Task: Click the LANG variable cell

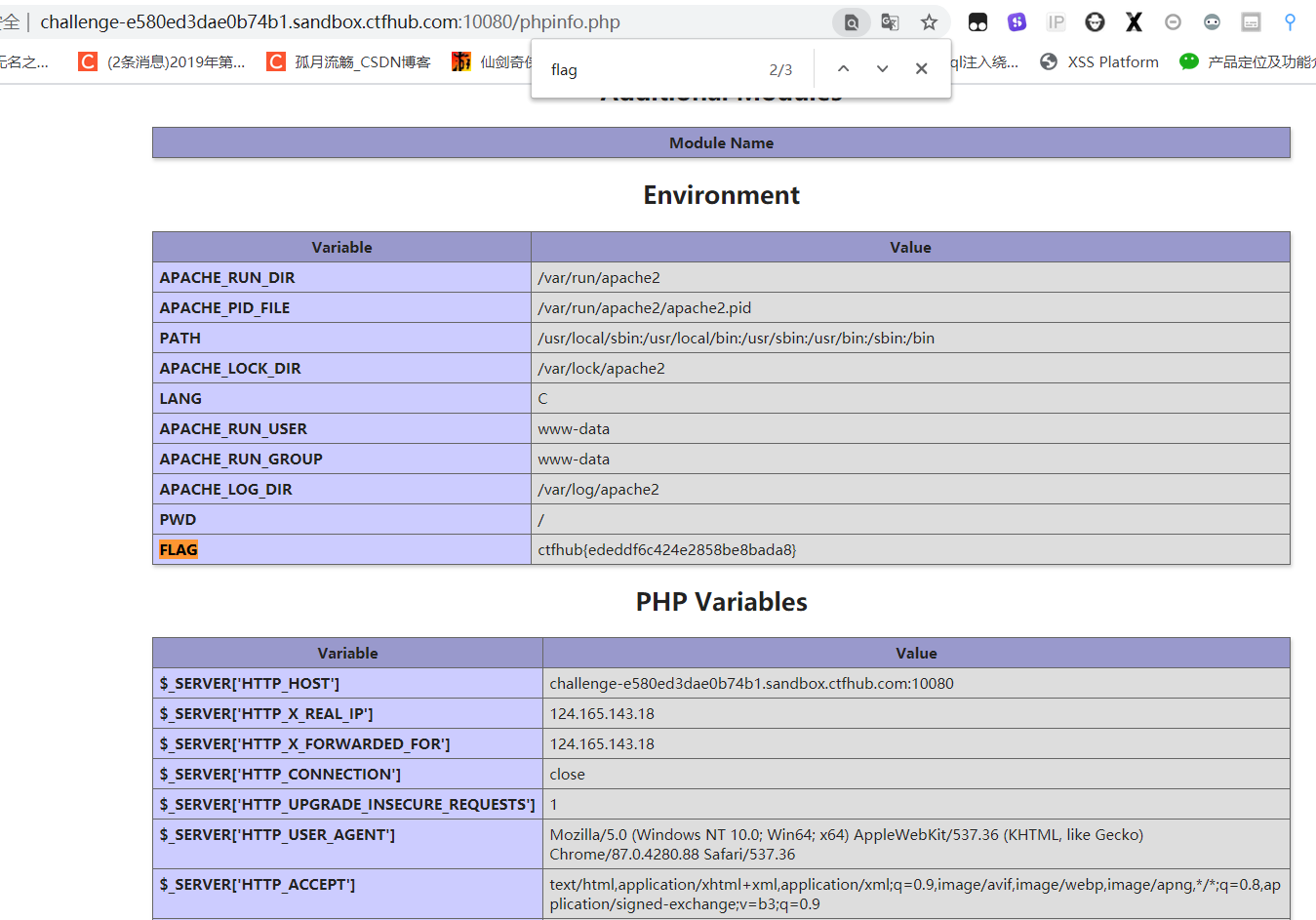Action: click(x=341, y=398)
